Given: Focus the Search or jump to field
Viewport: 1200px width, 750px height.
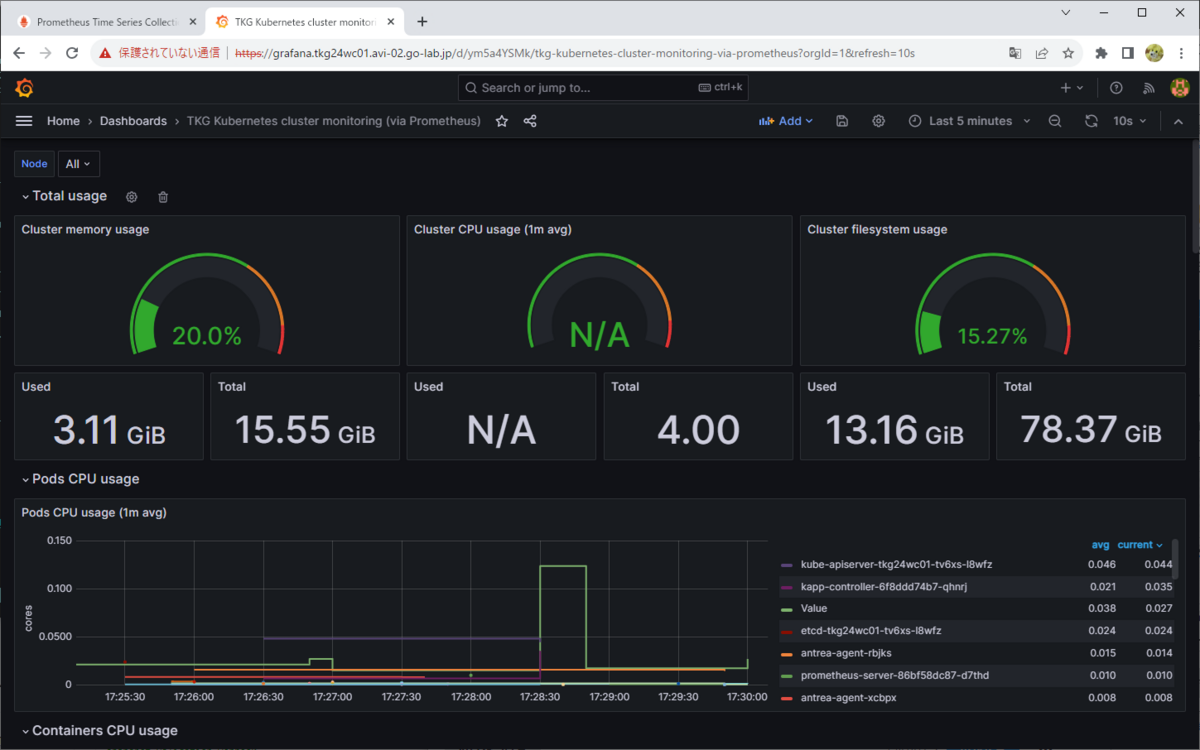Looking at the screenshot, I should pyautogui.click(x=604, y=88).
